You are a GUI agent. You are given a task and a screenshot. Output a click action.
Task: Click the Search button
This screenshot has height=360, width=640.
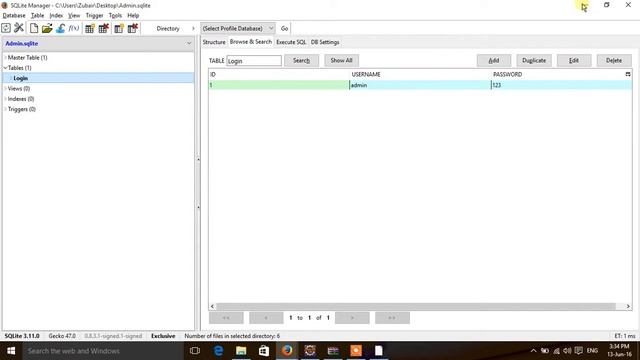pyautogui.click(x=301, y=60)
